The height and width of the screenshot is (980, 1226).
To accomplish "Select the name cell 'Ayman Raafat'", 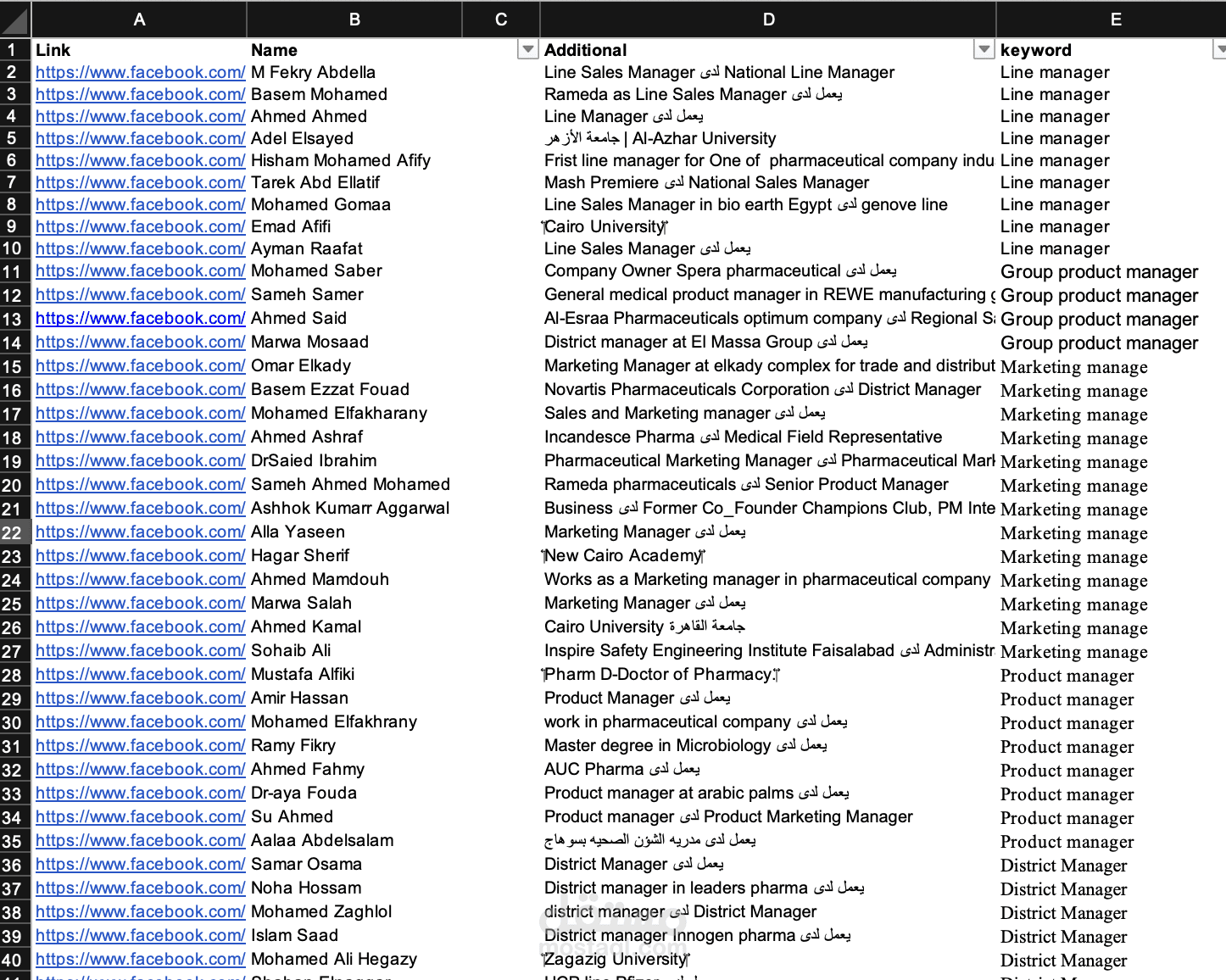I will coord(354,249).
